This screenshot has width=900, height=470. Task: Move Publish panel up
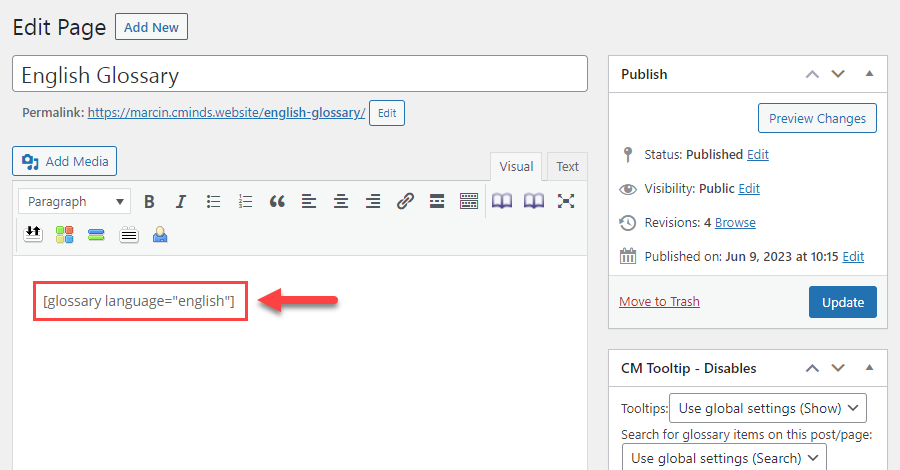click(812, 74)
